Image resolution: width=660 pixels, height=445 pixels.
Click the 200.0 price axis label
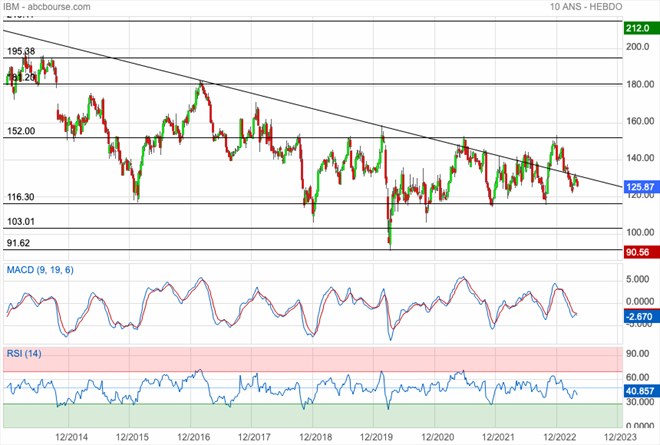638,47
